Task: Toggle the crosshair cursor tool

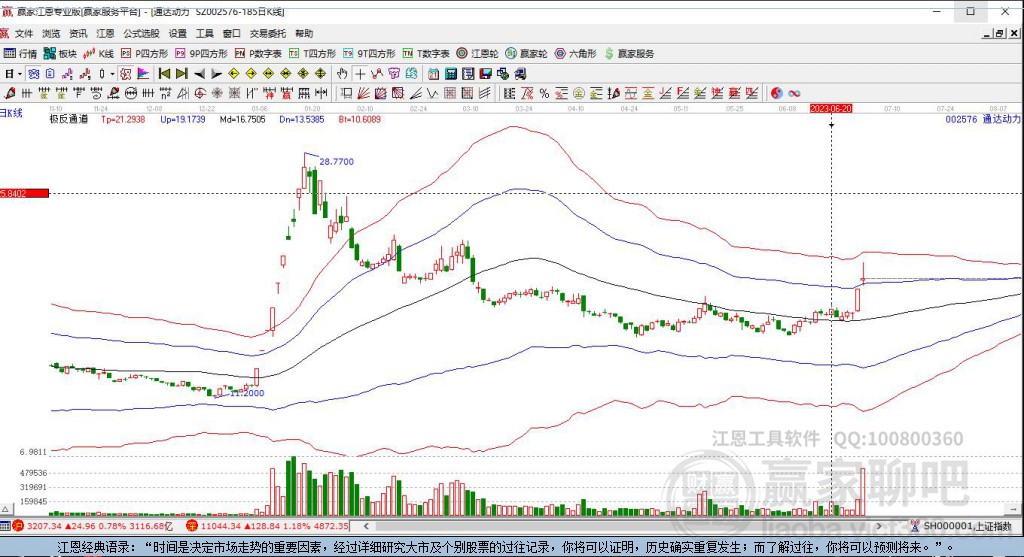Action: coord(360,74)
